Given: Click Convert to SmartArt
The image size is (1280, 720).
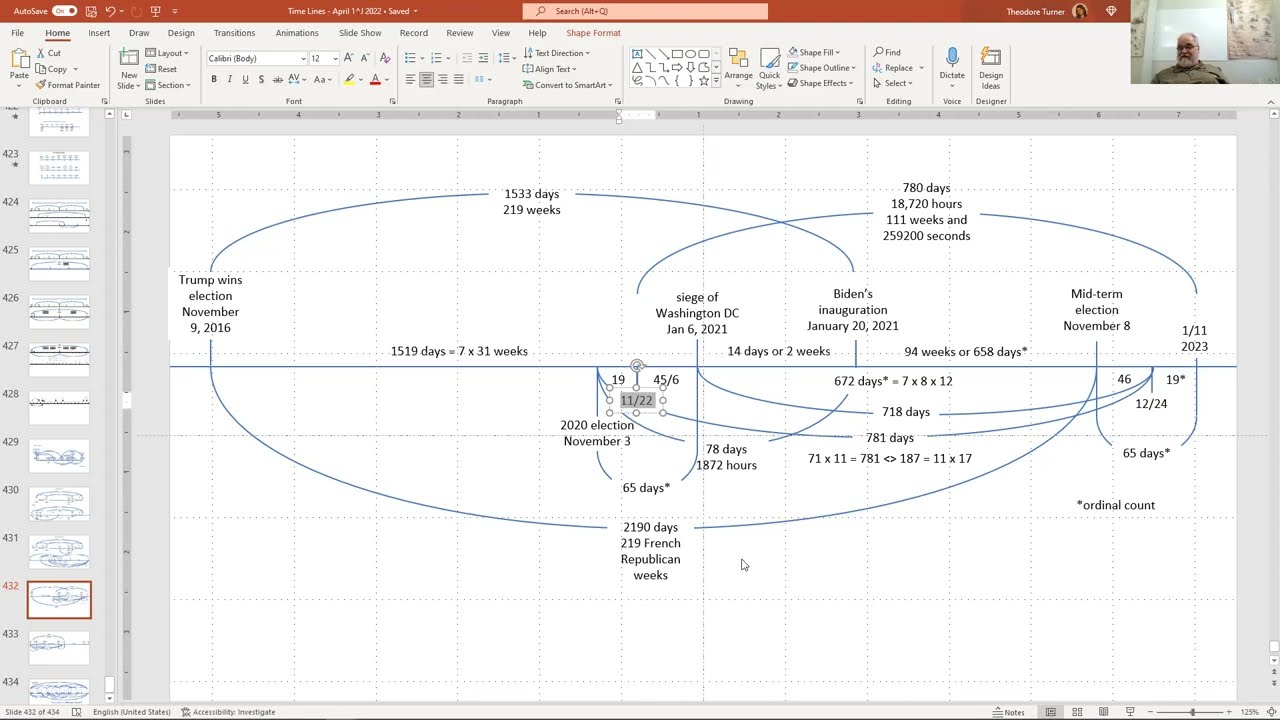Looking at the screenshot, I should [567, 85].
